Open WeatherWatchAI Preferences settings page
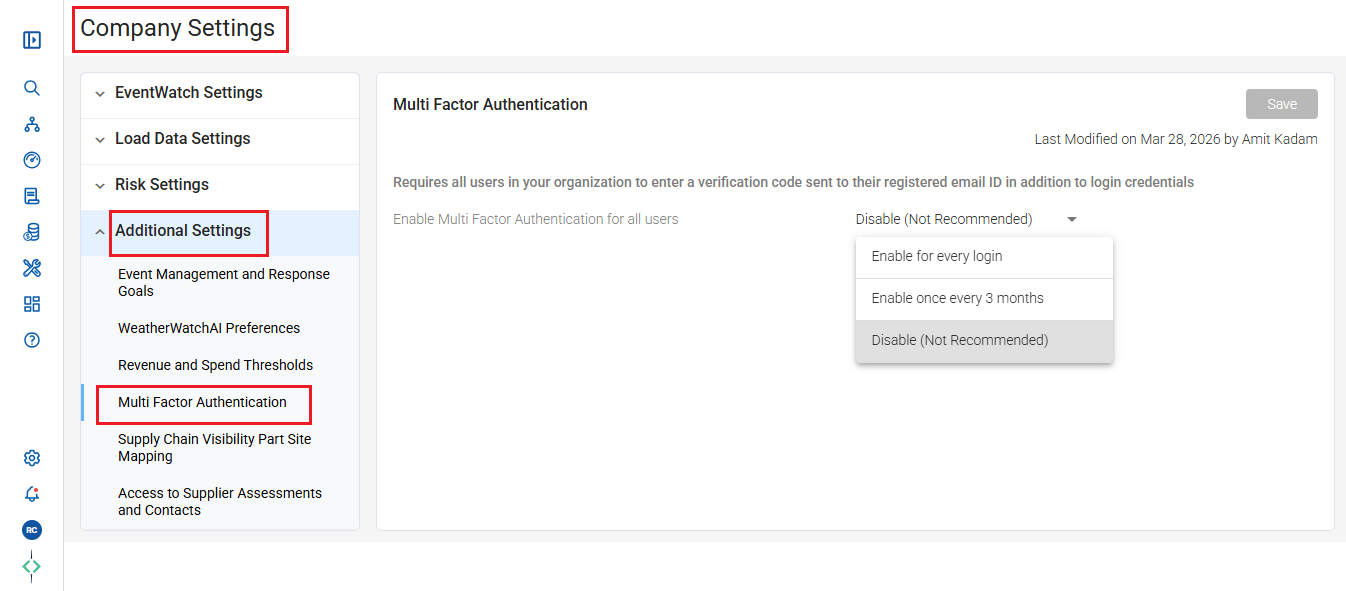This screenshot has height=591, width=1346. tap(209, 328)
